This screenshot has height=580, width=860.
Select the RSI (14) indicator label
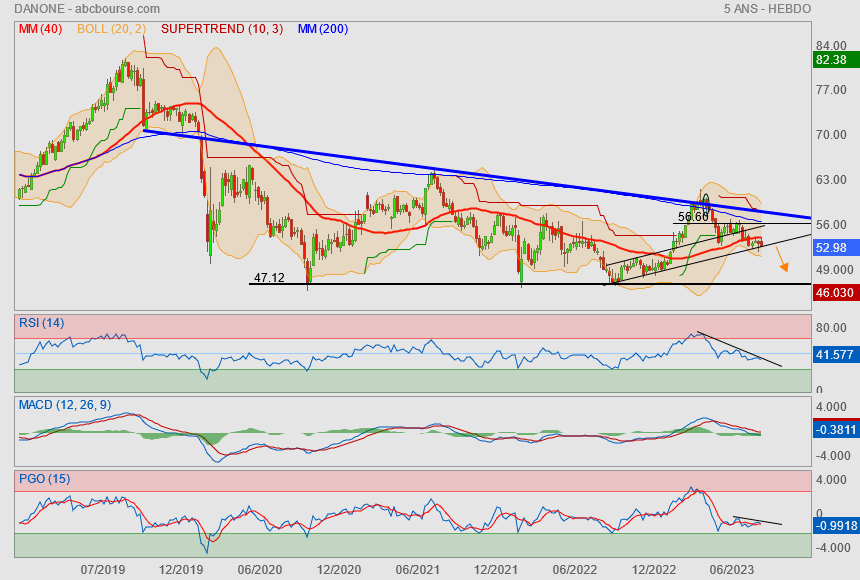pyautogui.click(x=42, y=323)
